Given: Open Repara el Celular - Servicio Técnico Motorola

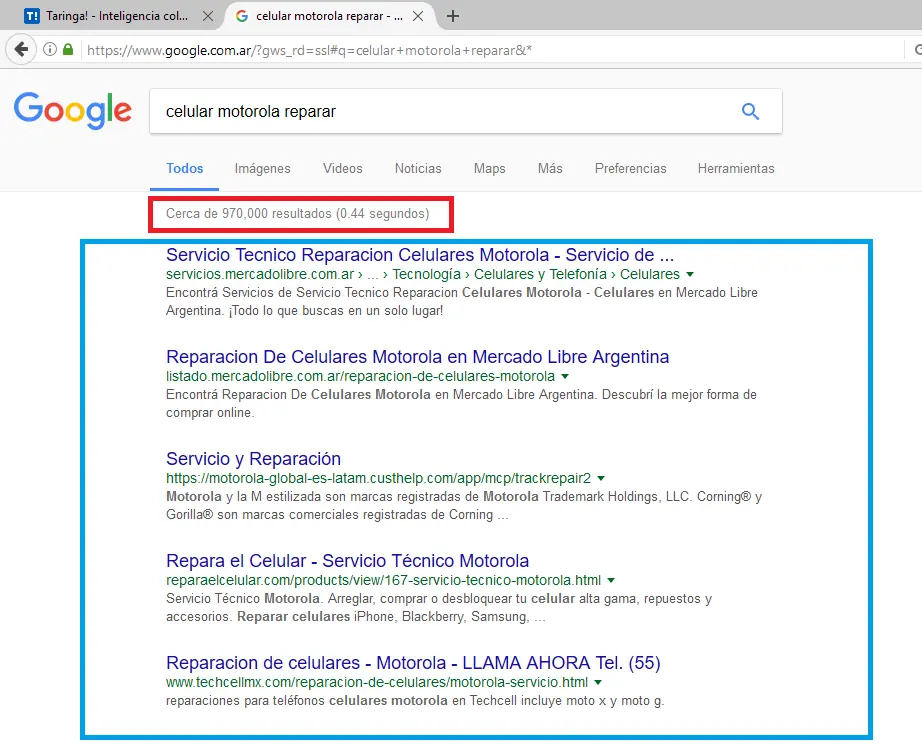Looking at the screenshot, I should coord(348,561).
